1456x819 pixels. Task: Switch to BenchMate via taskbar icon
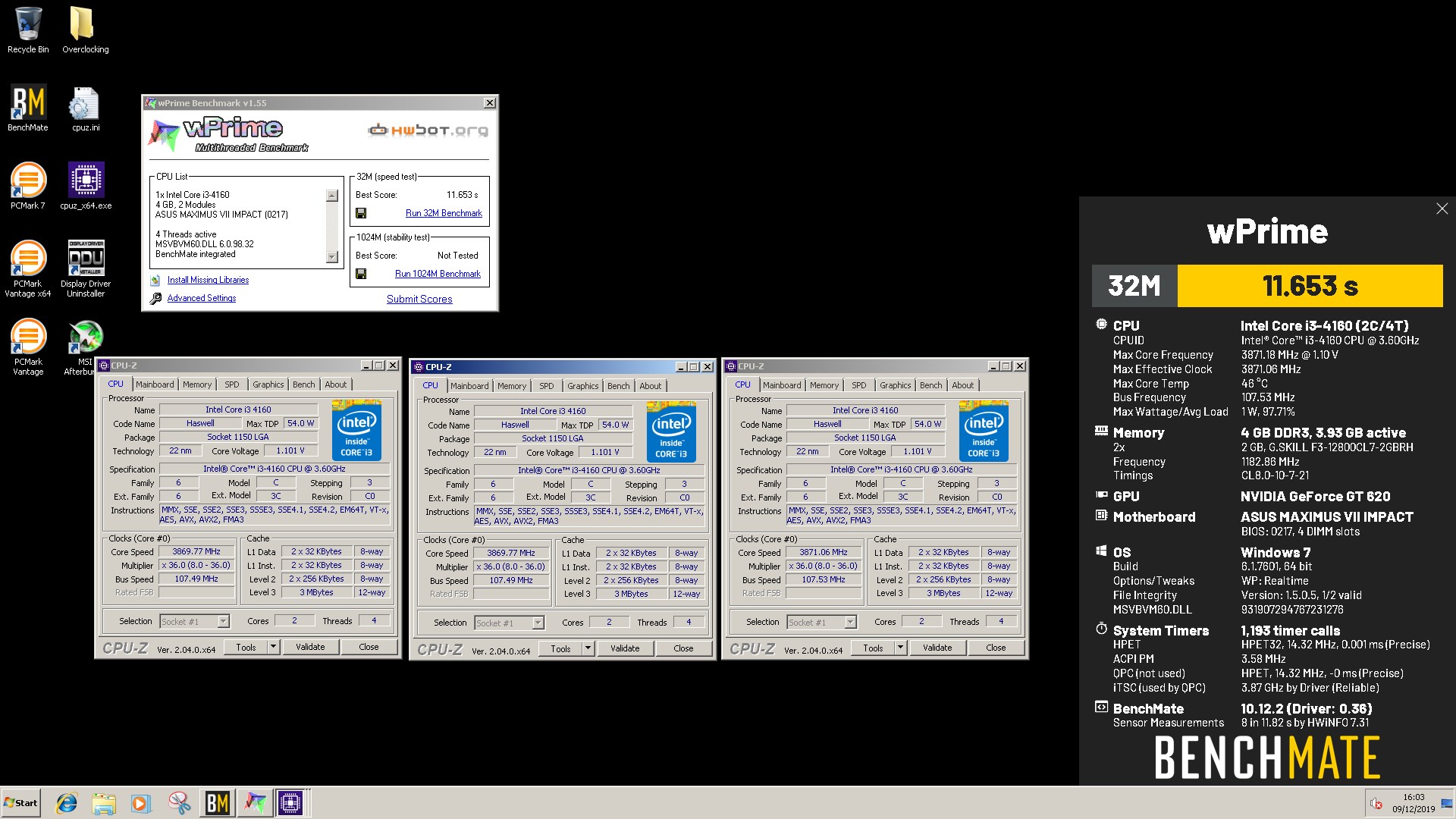(x=218, y=803)
